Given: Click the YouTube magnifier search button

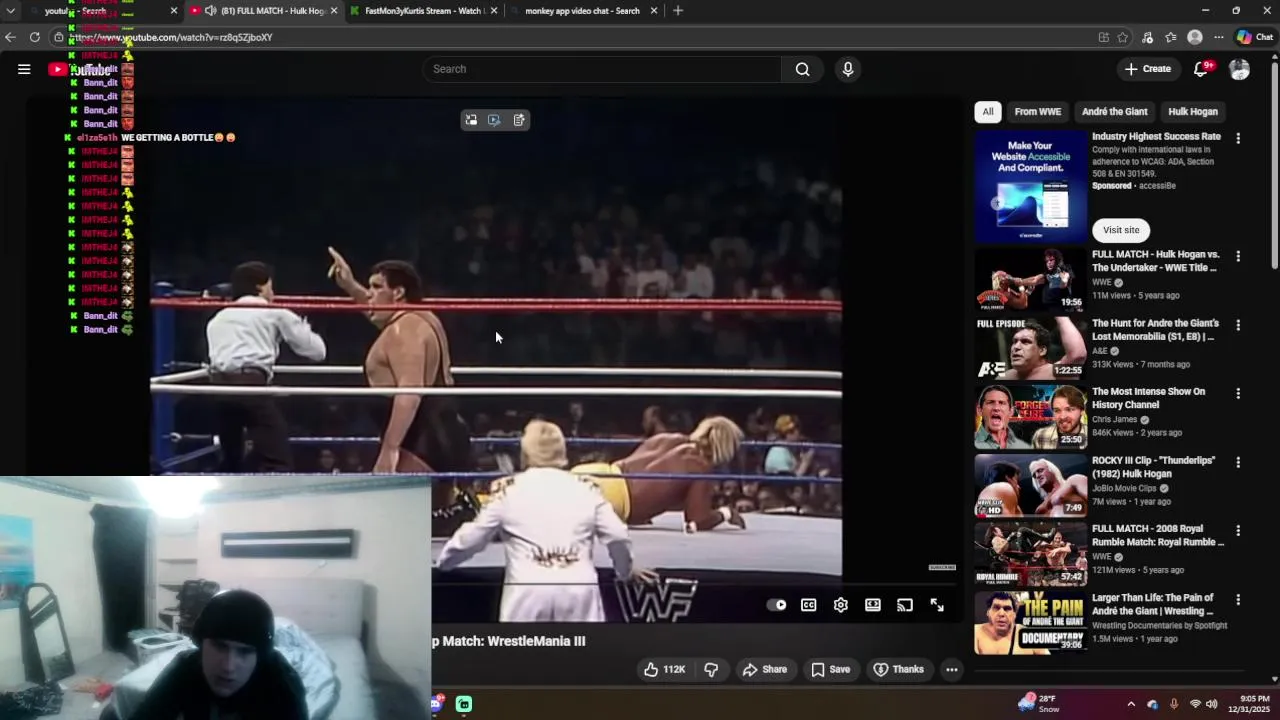Looking at the screenshot, I should pos(802,69).
